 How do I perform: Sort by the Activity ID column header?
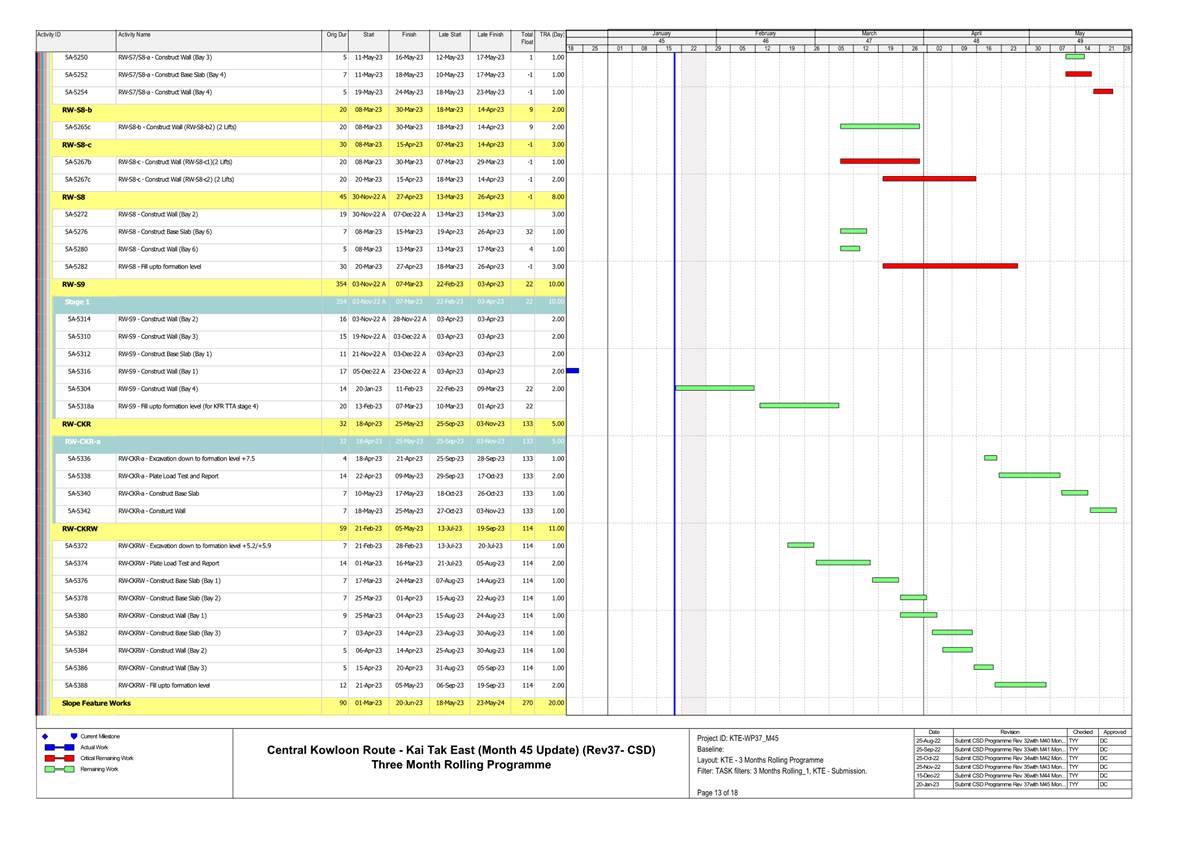[x=50, y=35]
